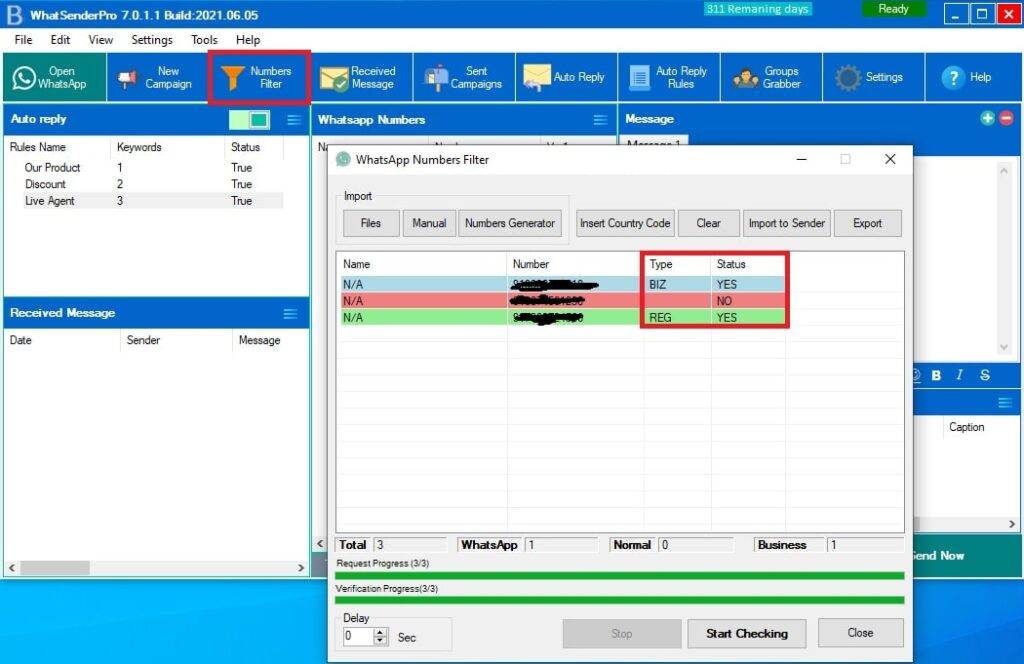Start a New Campaign from the toolbar
The image size is (1024, 664).
point(155,78)
